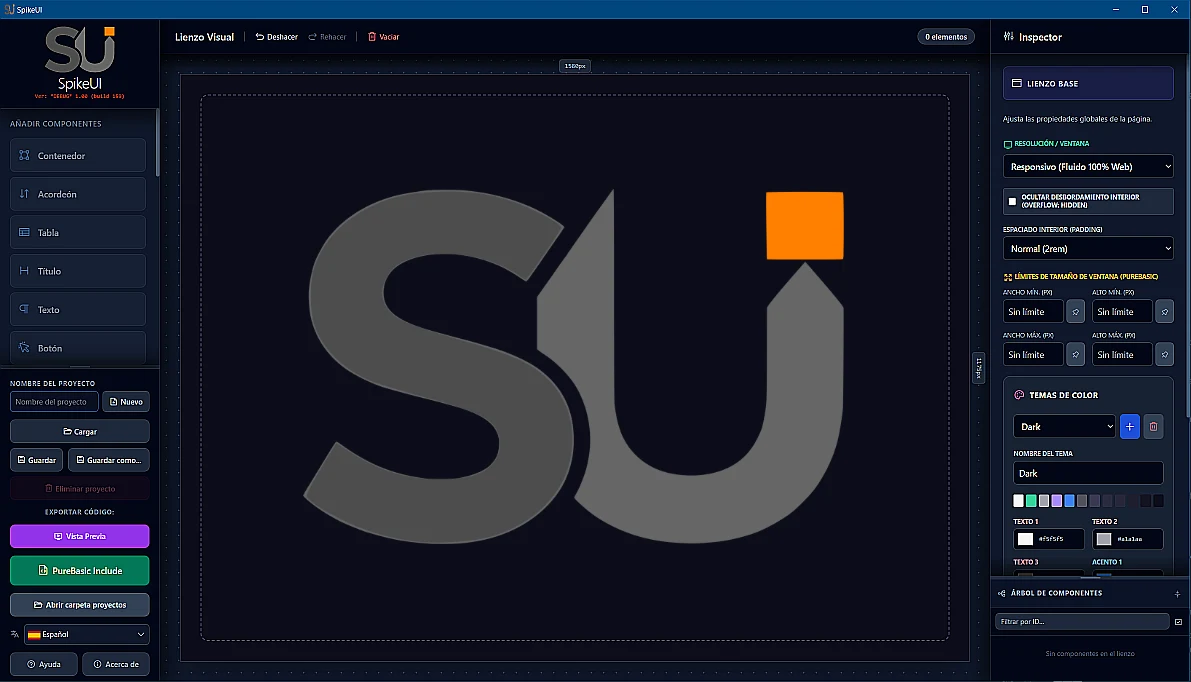The width and height of the screenshot is (1191, 682).
Task: Open the Espaciado interior padding dropdown
Action: (1088, 248)
